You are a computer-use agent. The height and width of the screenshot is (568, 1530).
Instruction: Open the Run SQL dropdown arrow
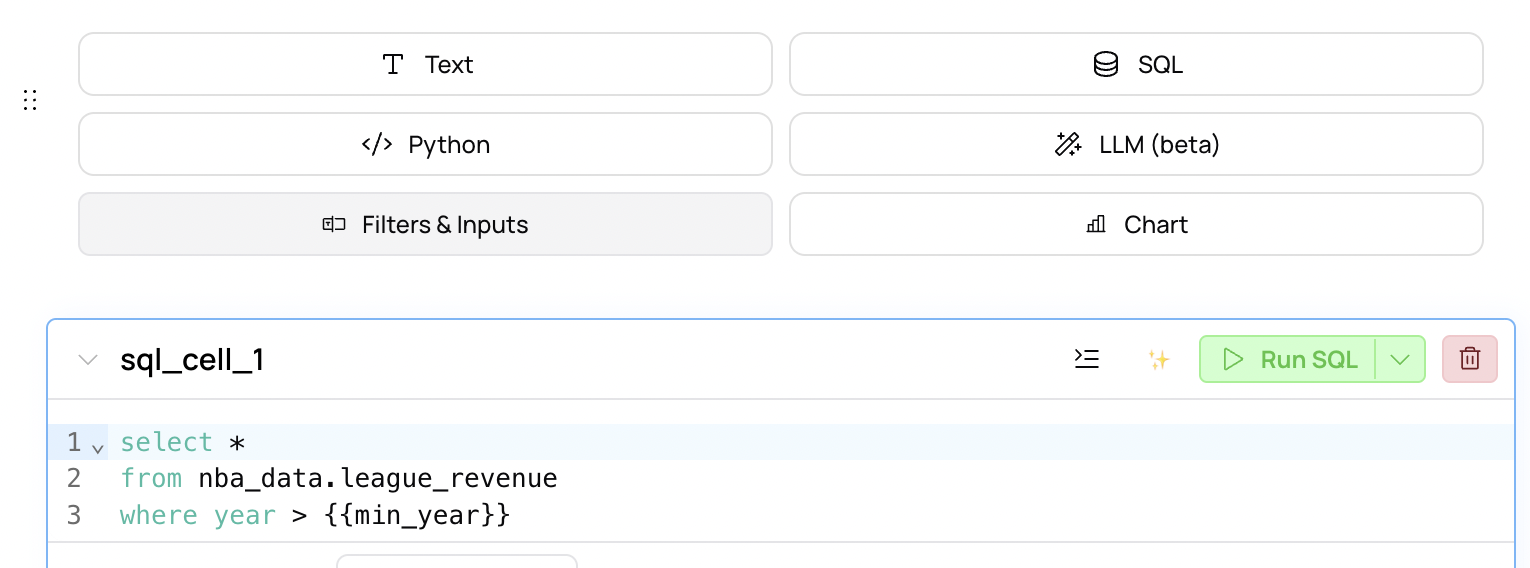coord(1400,359)
